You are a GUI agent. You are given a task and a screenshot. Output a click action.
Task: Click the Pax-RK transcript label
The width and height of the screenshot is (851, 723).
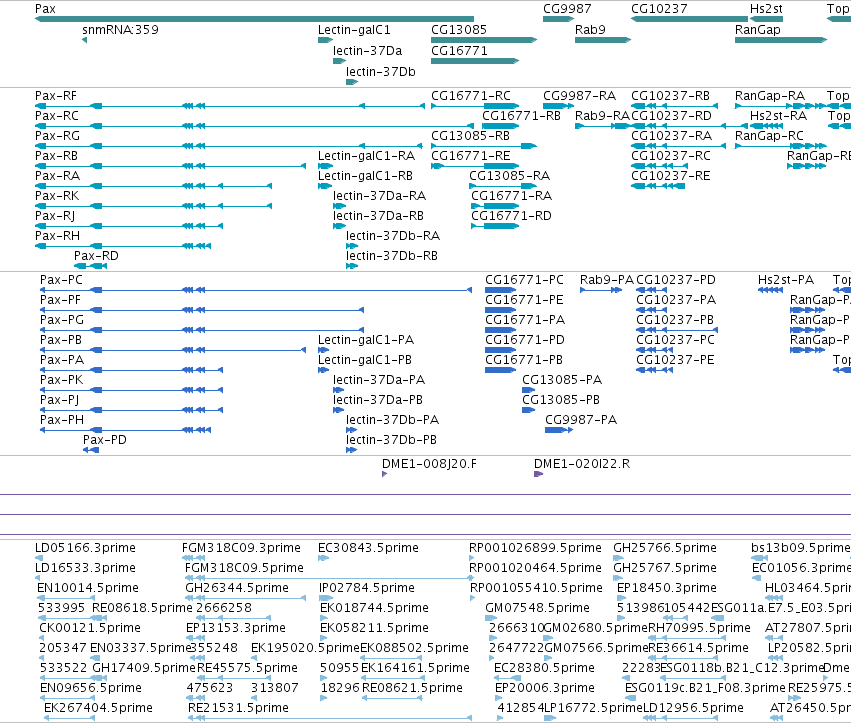tap(57, 196)
